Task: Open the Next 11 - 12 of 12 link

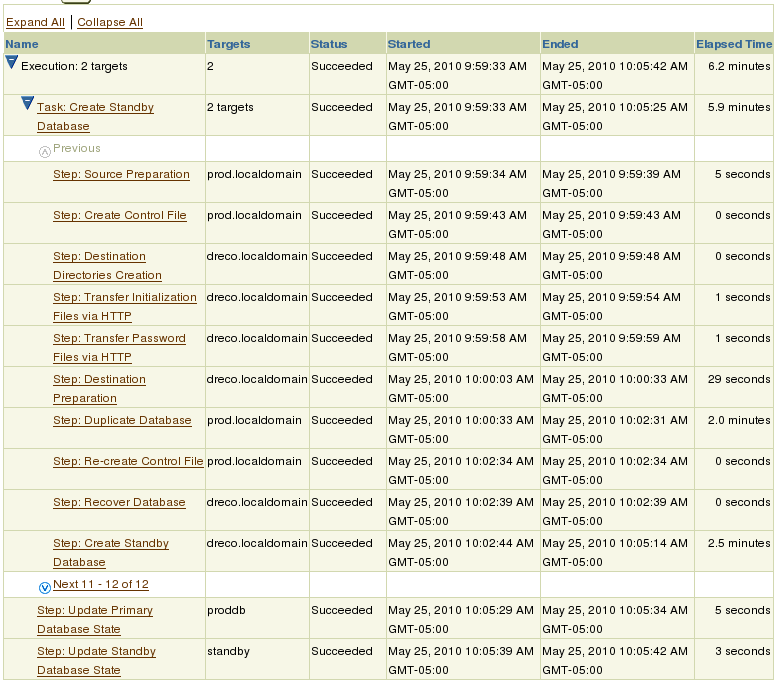Action: tap(101, 584)
